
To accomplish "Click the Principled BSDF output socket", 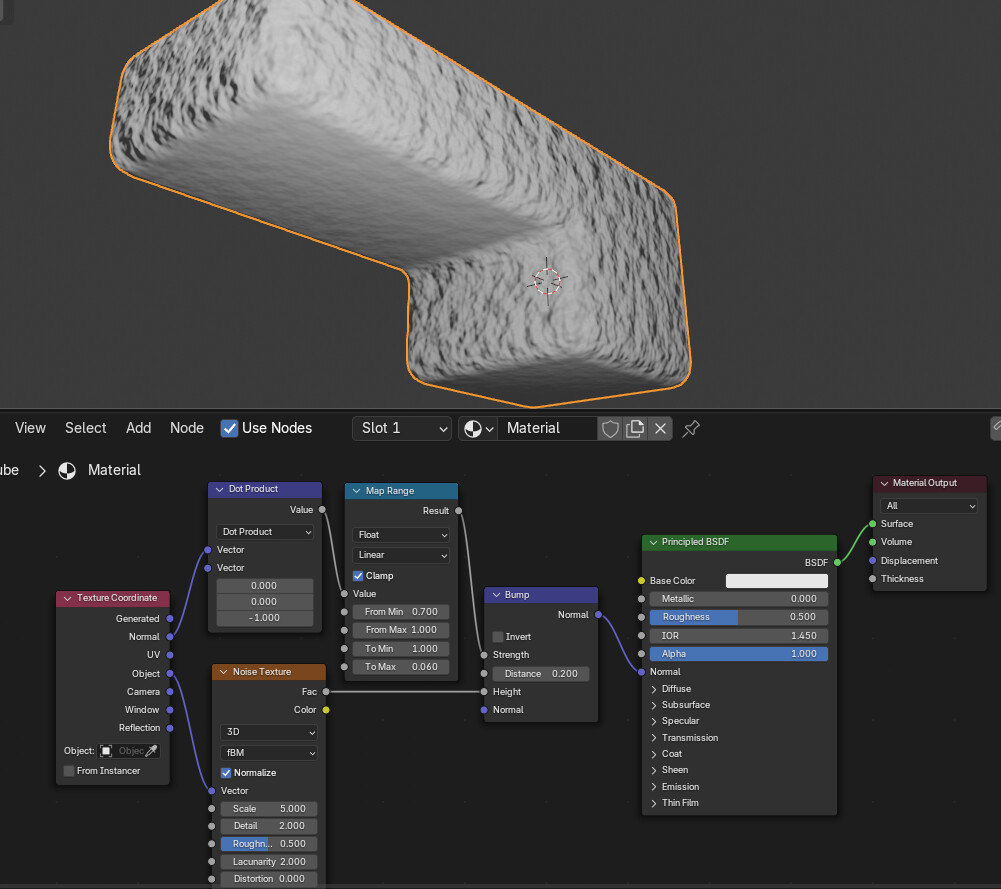I will [x=838, y=563].
